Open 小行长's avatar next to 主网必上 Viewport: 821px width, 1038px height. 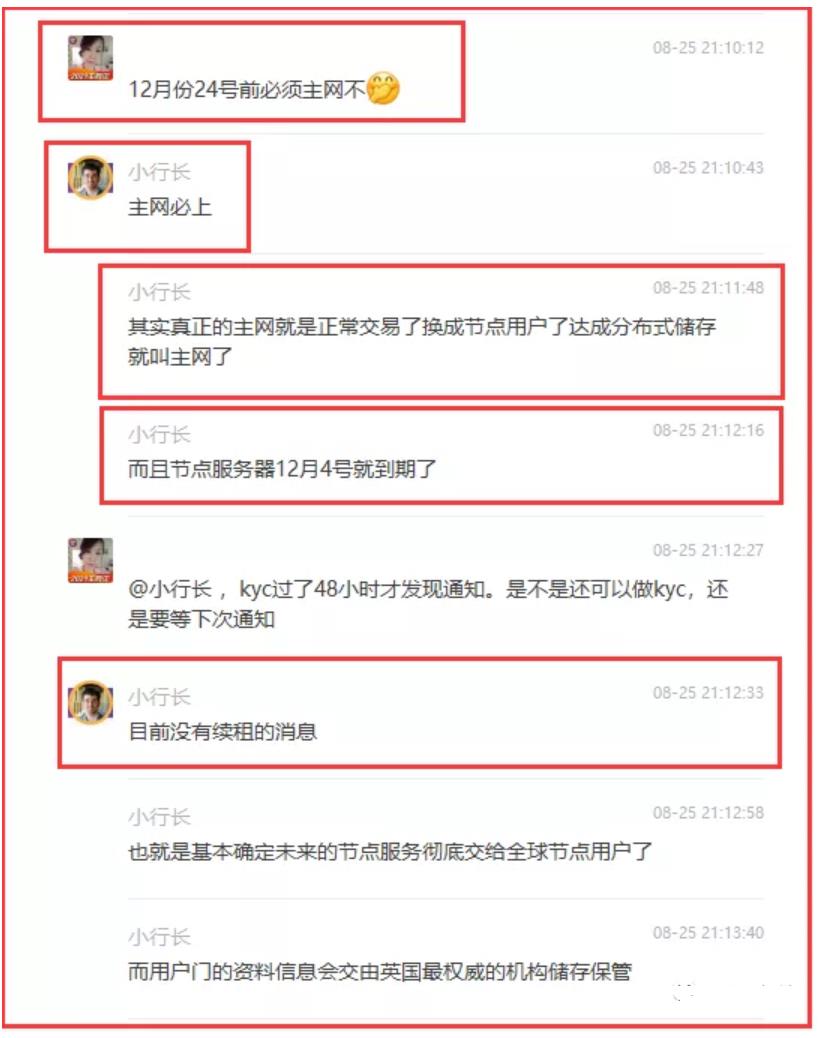91,177
